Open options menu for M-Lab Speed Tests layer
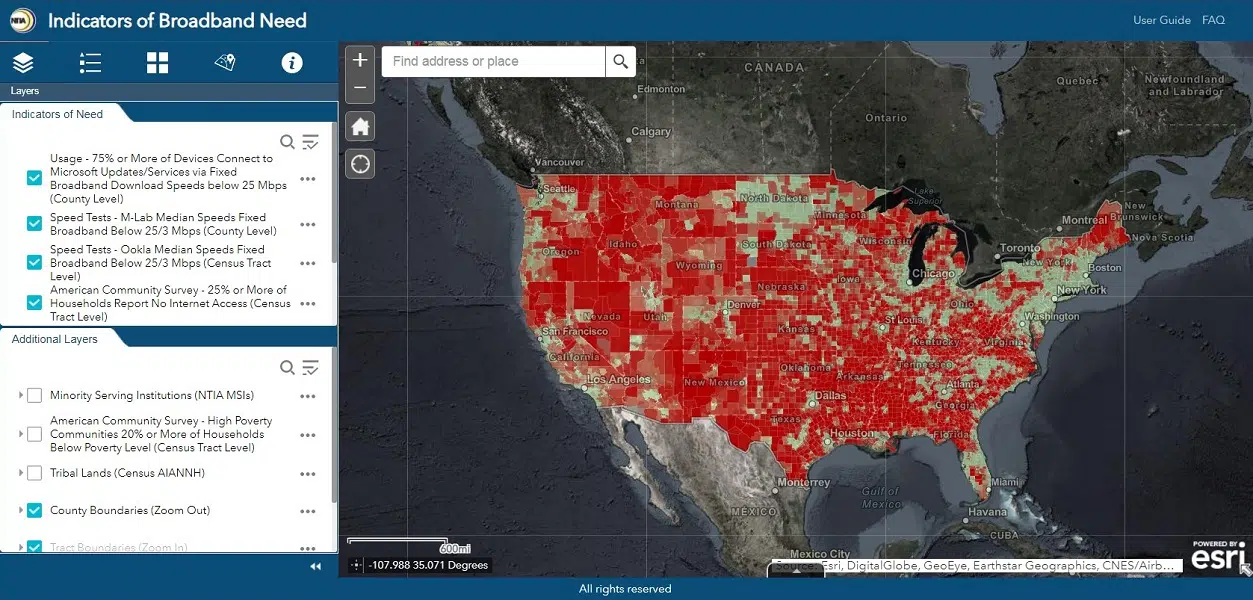 point(307,223)
